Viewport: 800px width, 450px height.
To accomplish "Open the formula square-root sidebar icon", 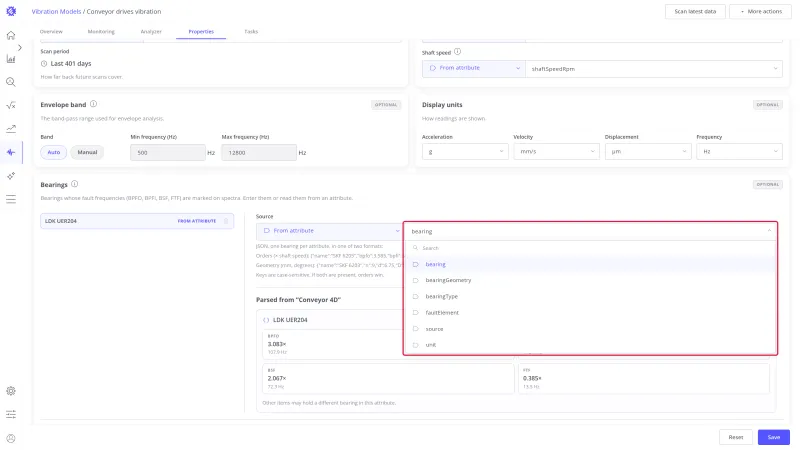I will [11, 105].
